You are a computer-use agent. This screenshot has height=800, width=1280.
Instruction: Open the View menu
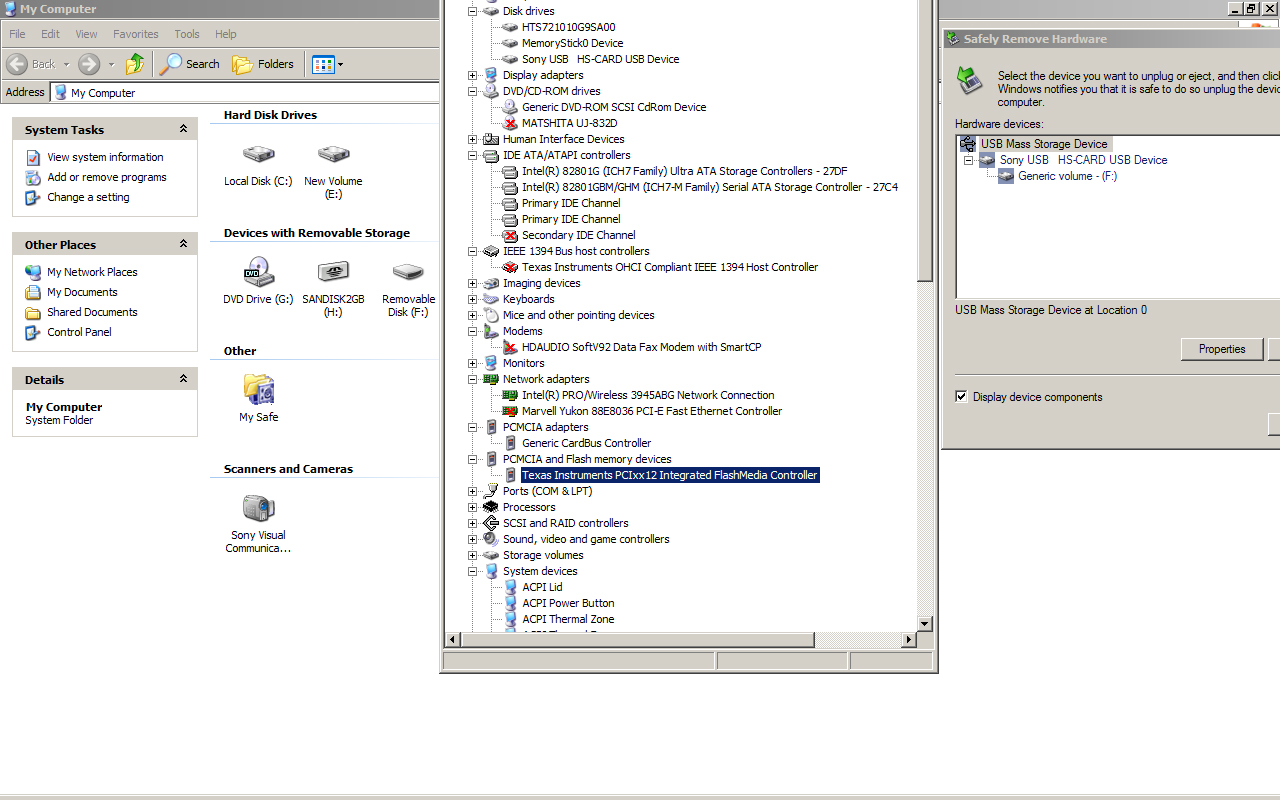click(x=87, y=34)
